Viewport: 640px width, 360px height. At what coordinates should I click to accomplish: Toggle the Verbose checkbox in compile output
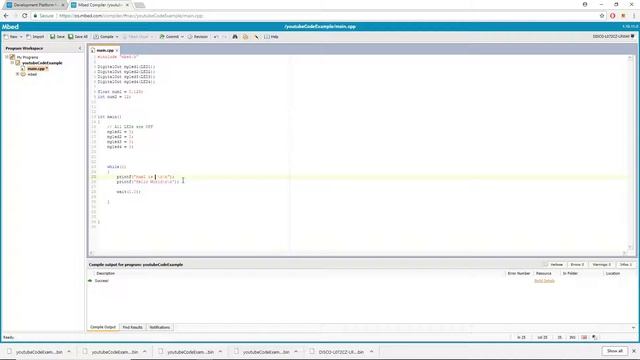click(x=546, y=264)
